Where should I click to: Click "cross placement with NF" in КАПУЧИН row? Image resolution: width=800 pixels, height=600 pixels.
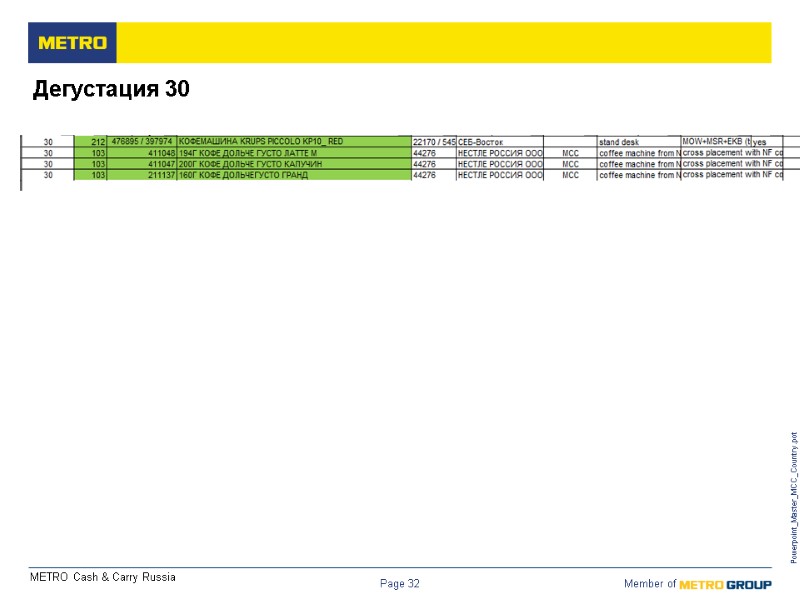(x=732, y=164)
